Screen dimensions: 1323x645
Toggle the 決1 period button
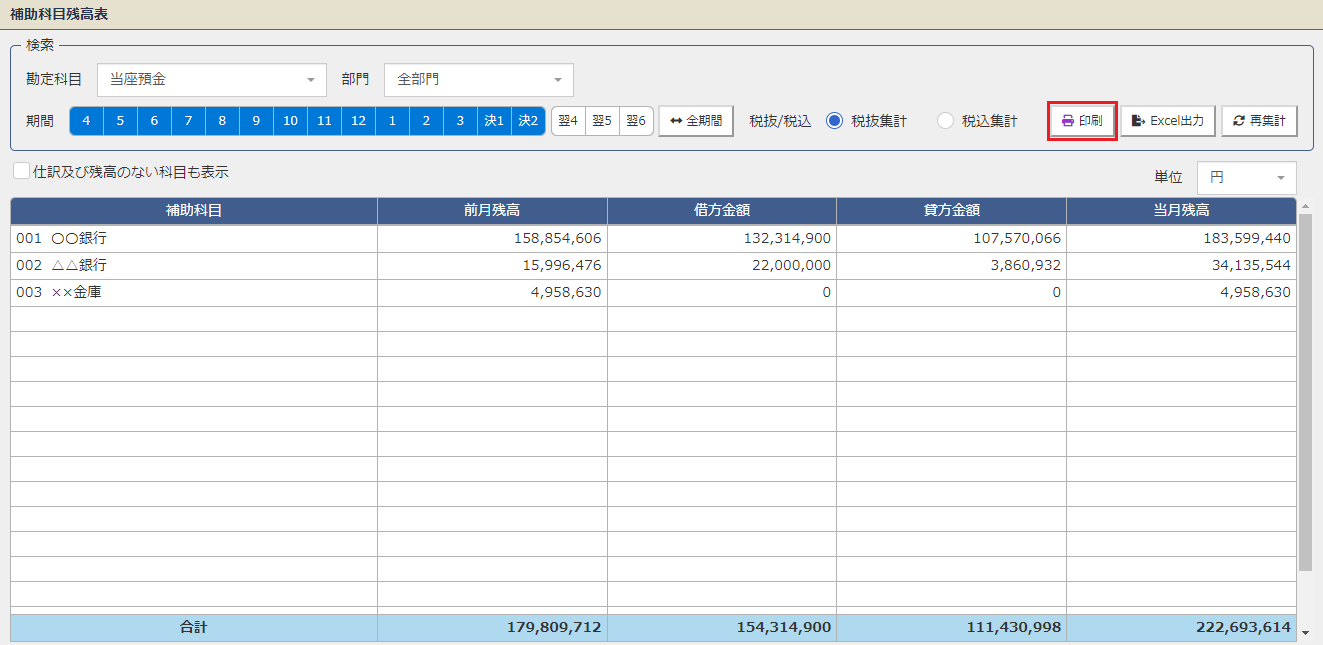(494, 121)
